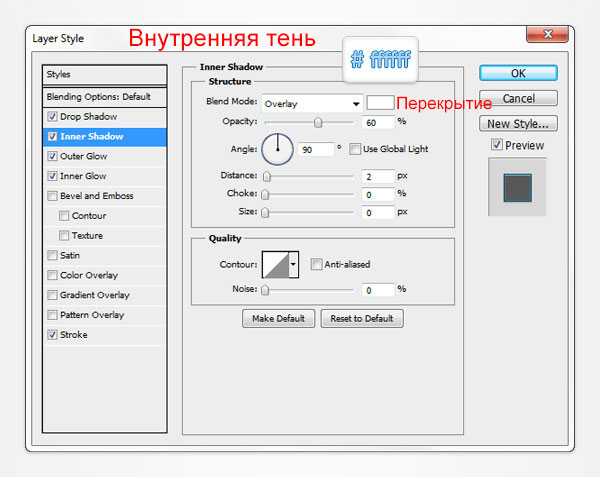600x477 pixels.
Task: Click the Cancel button
Action: click(x=518, y=98)
